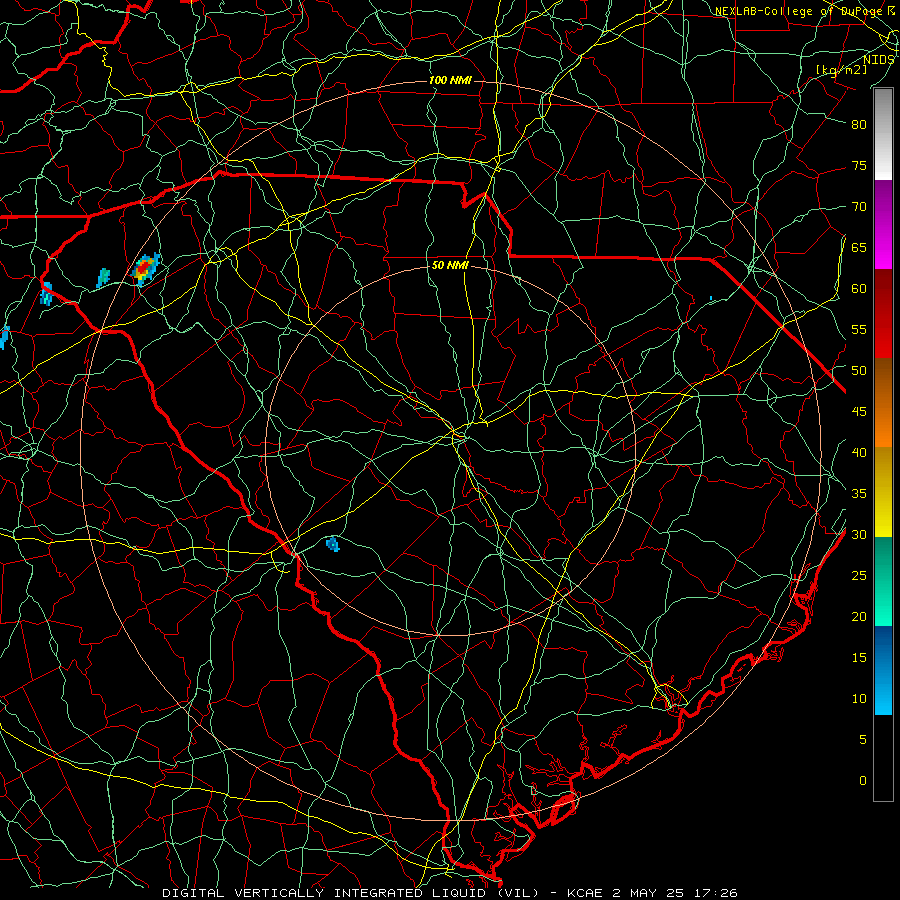Viewport: 900px width, 900px height.
Task: Click the 60 value on the VIL scale
Action: click(859, 289)
